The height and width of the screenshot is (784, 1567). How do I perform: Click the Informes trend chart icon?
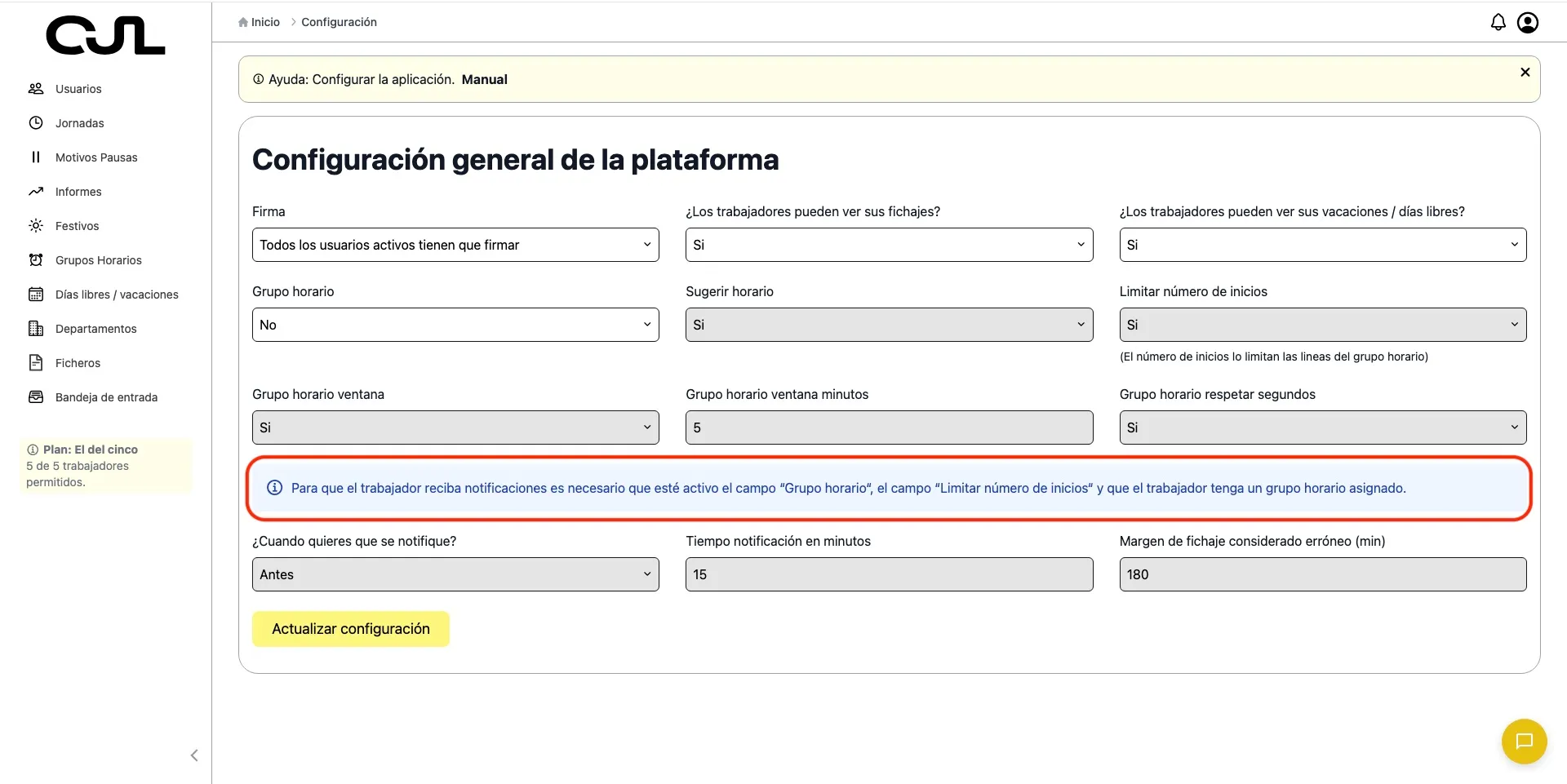point(36,192)
